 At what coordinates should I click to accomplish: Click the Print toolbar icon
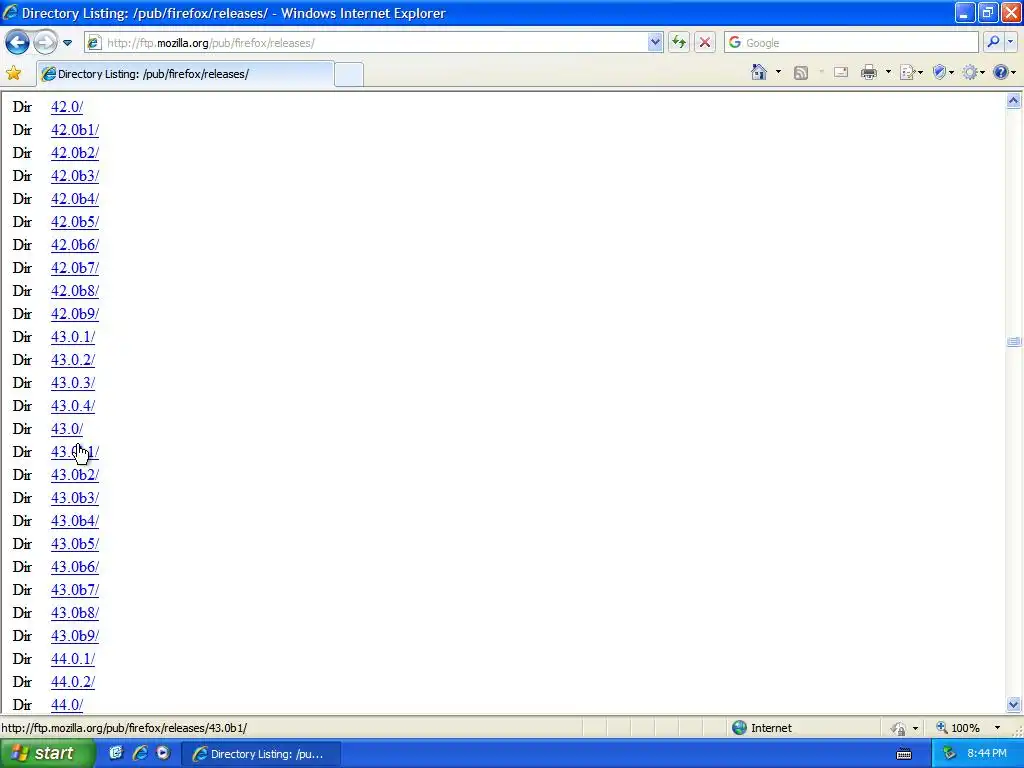click(x=869, y=72)
